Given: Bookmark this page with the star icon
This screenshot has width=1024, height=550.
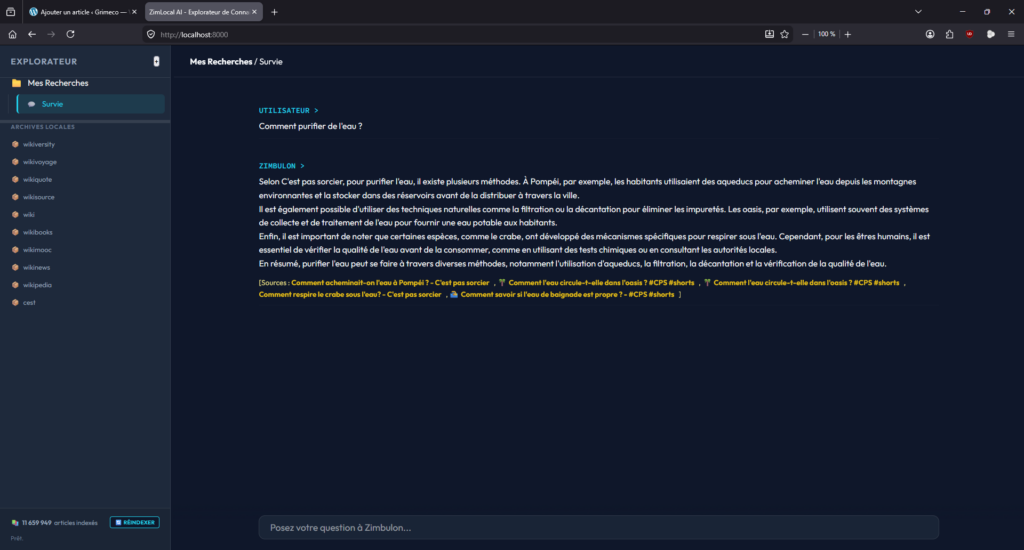Looking at the screenshot, I should pos(785,34).
